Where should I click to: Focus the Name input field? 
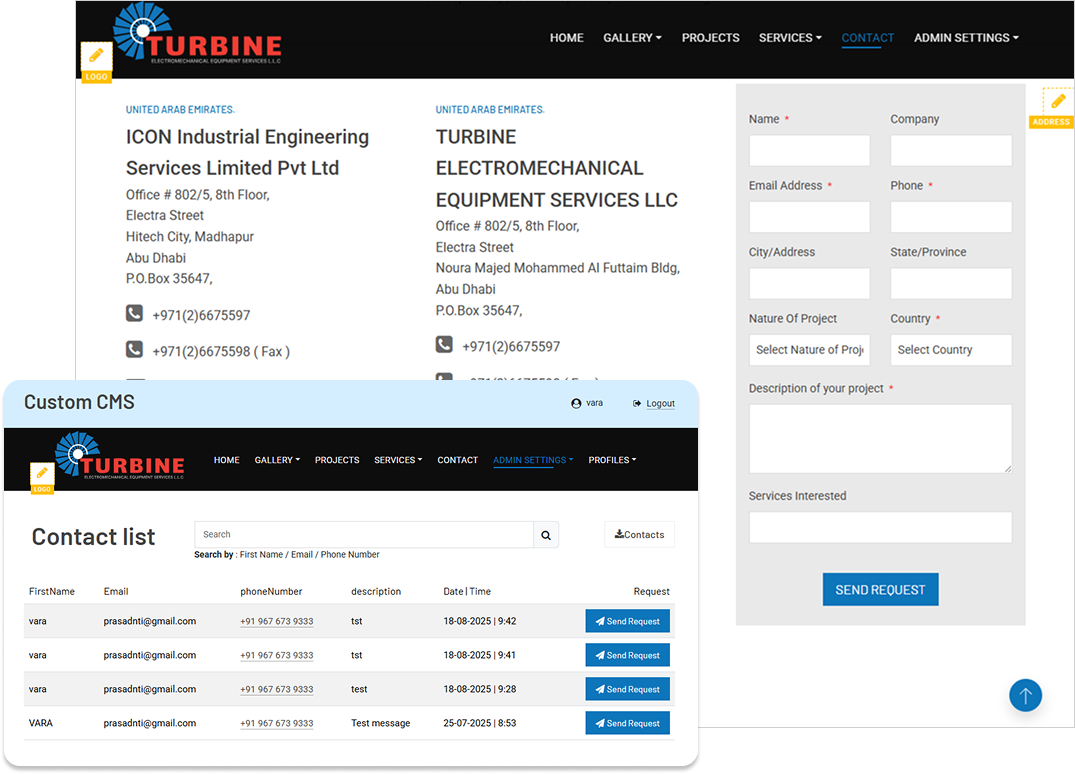tap(809, 150)
